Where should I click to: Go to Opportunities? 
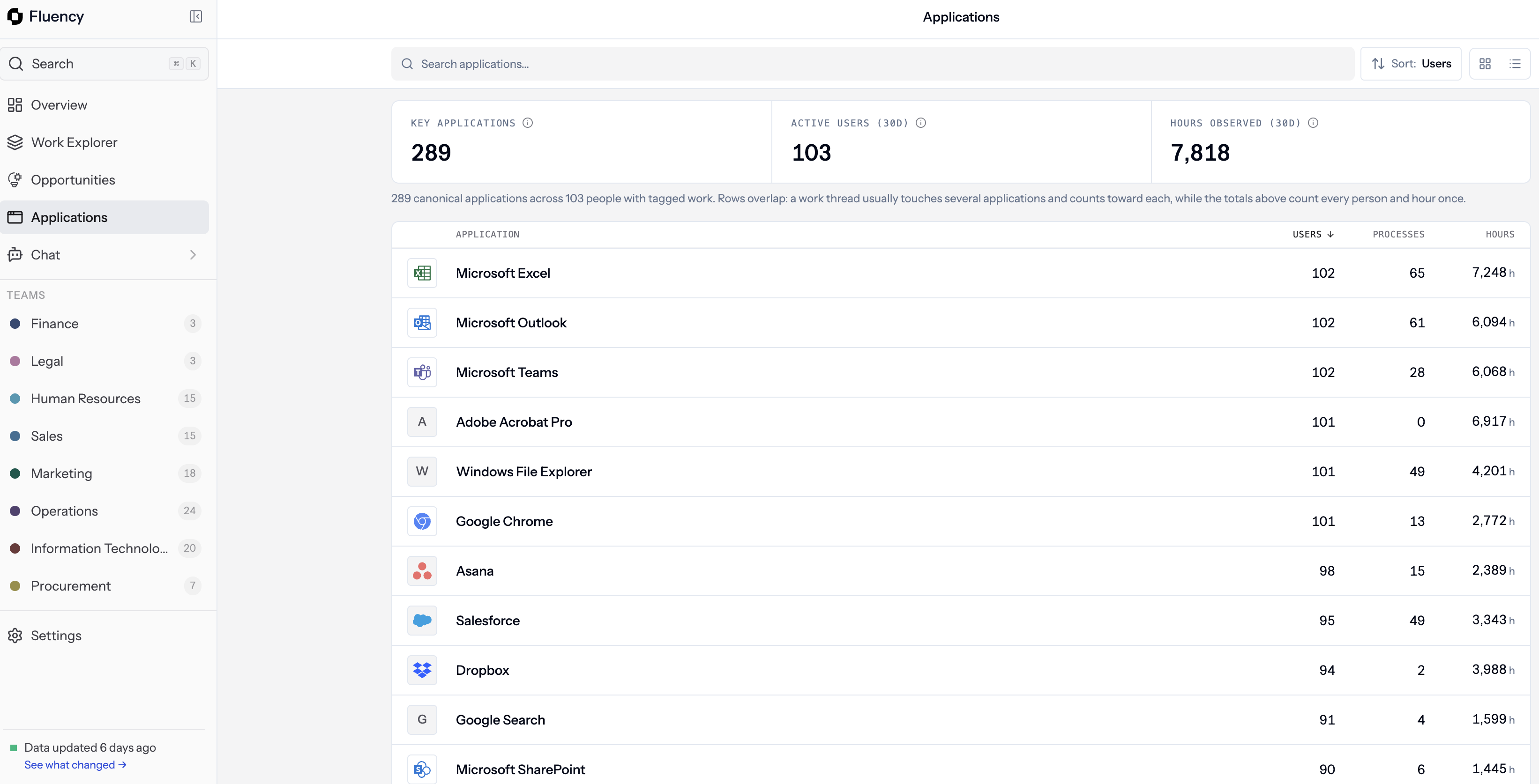click(x=105, y=180)
